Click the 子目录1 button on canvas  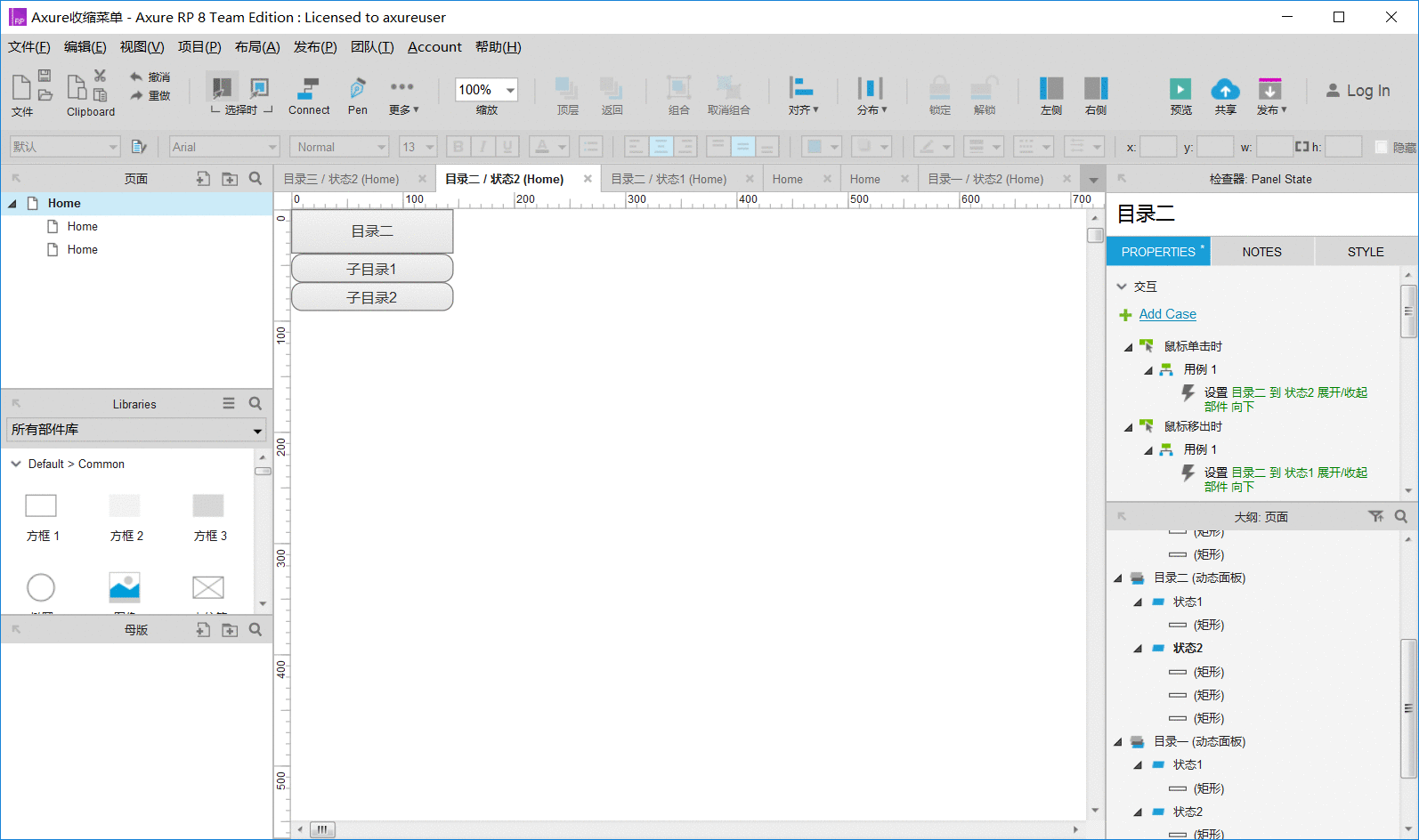click(372, 269)
